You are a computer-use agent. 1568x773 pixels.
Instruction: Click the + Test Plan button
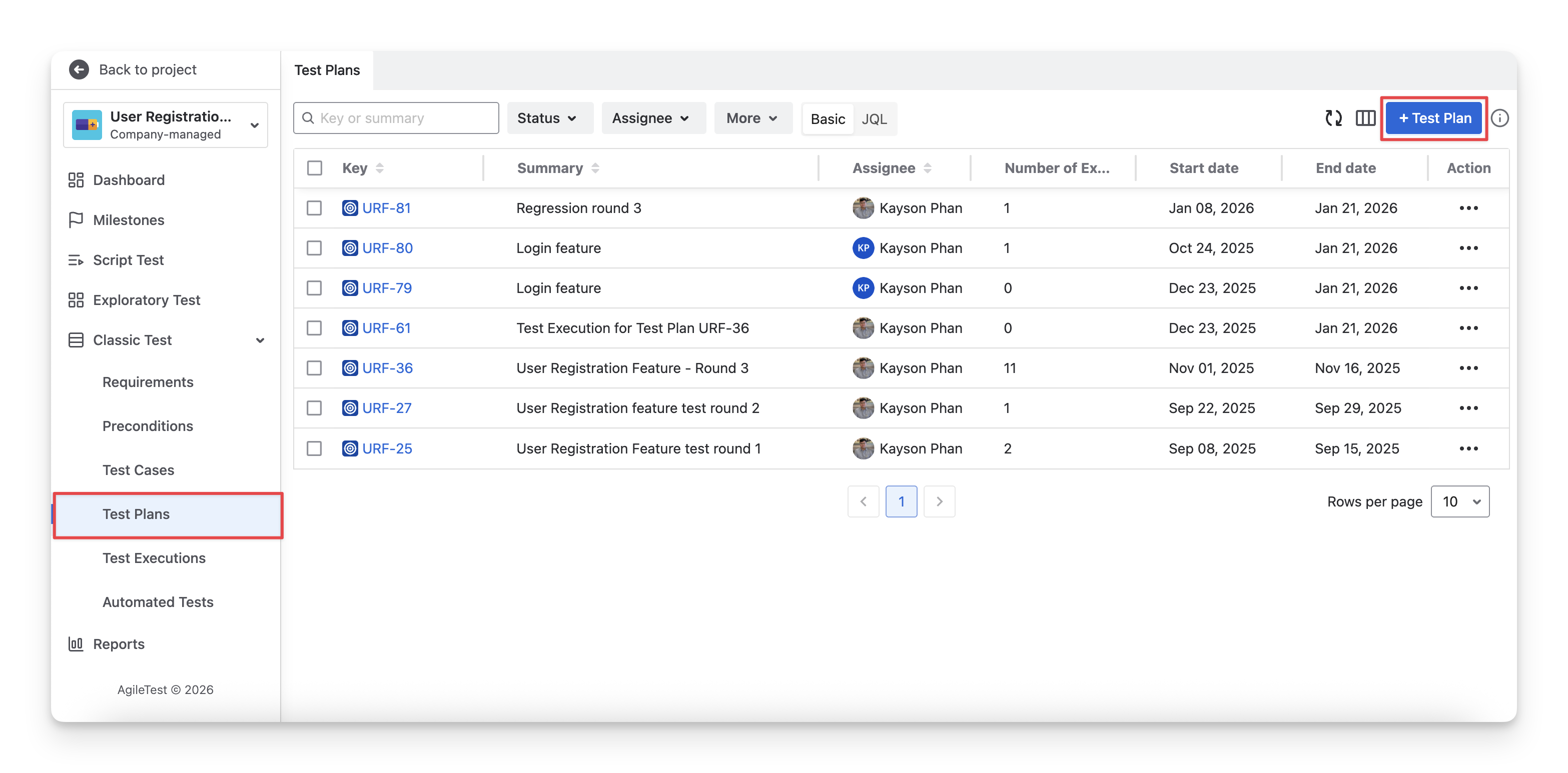(1434, 118)
